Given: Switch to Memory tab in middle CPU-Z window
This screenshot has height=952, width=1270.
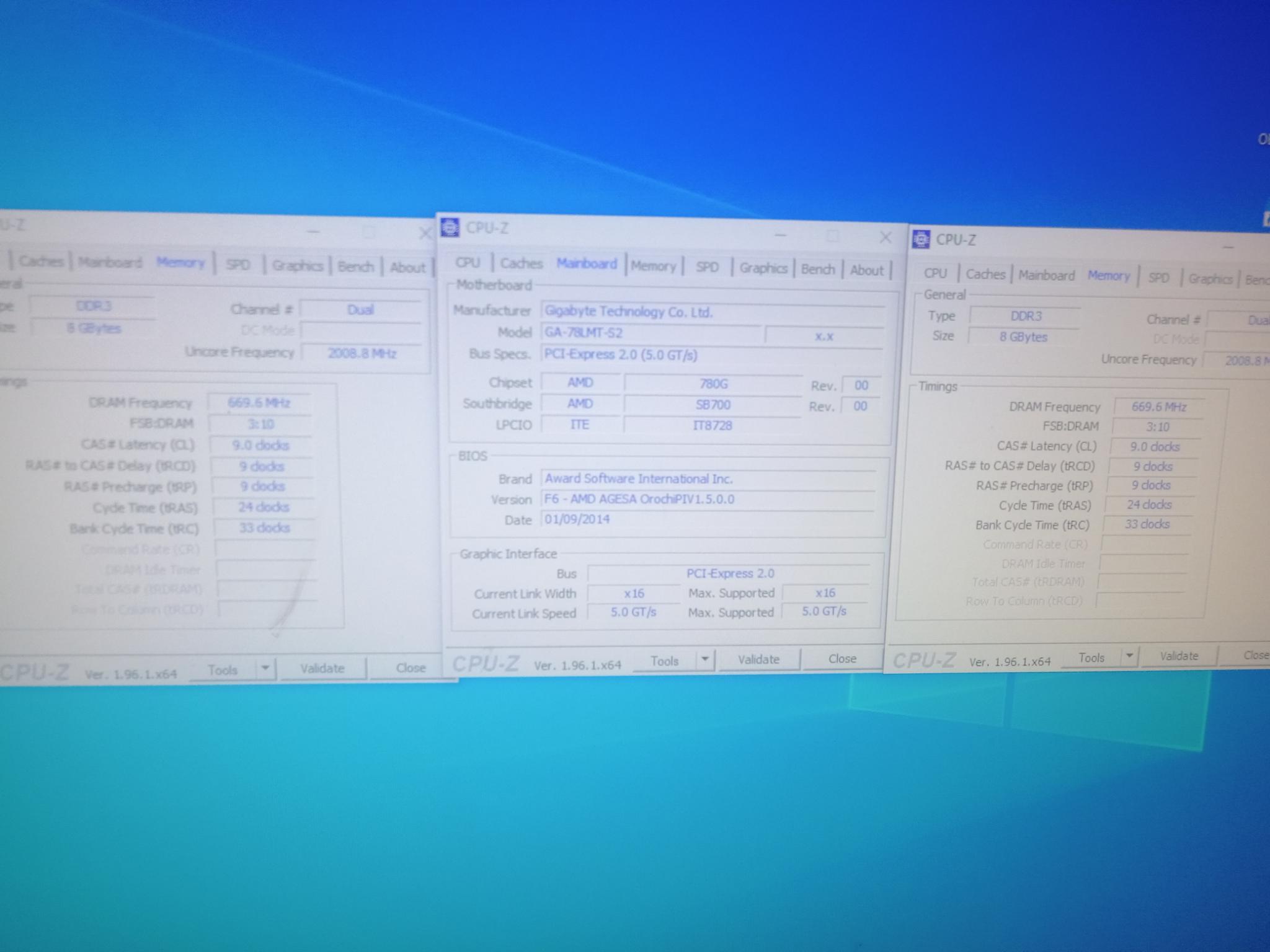Looking at the screenshot, I should tap(654, 267).
